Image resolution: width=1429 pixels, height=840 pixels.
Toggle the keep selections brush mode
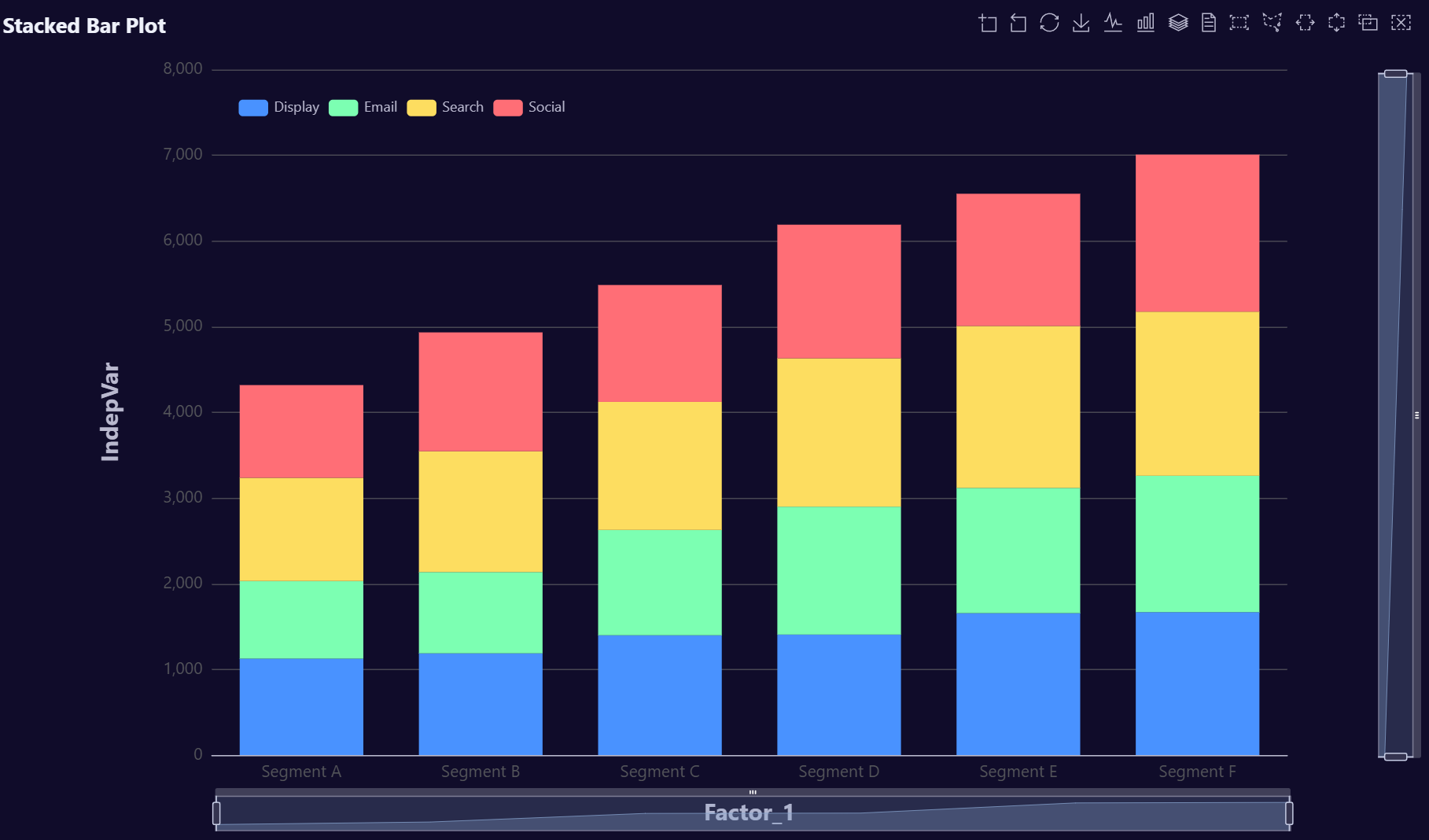1368,23
